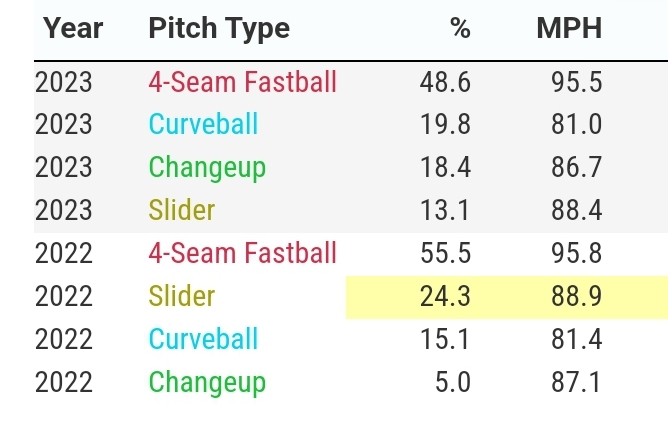Image resolution: width=668 pixels, height=434 pixels.
Task: Sort by the MPH column header
Action: 569,28
